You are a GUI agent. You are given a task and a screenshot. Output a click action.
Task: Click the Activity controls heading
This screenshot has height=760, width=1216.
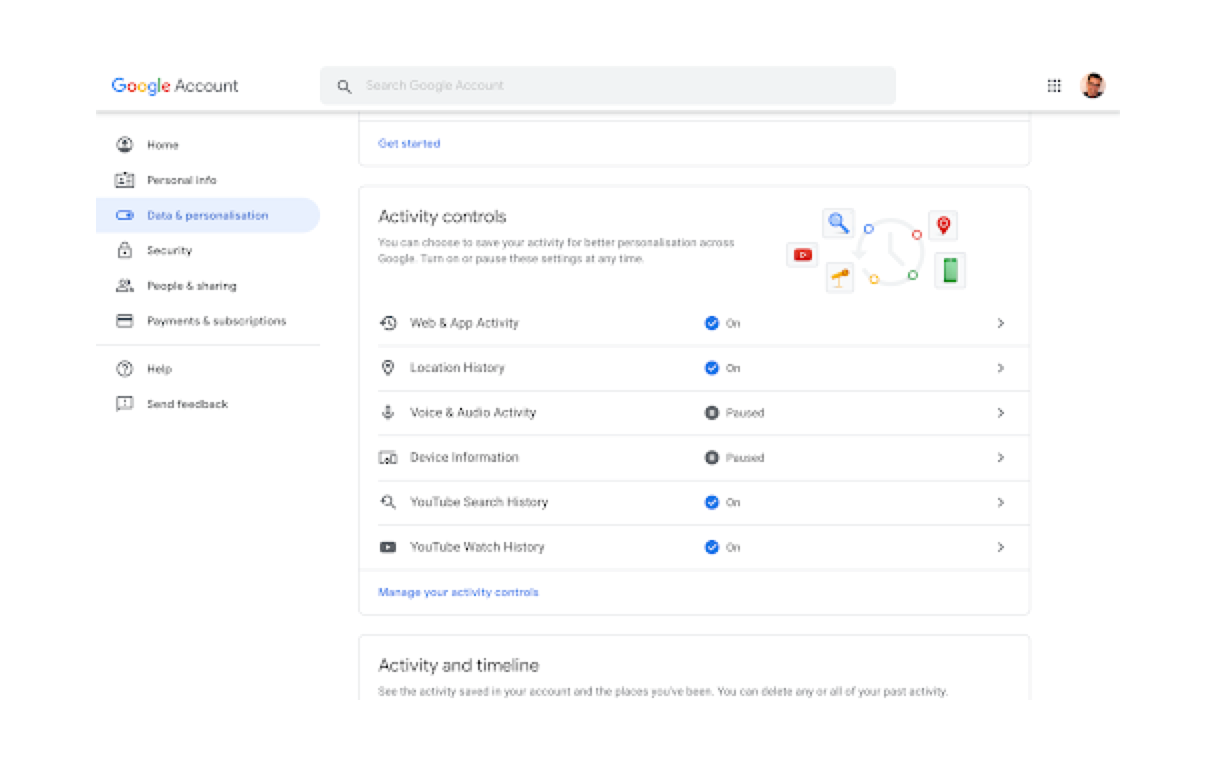click(x=442, y=216)
